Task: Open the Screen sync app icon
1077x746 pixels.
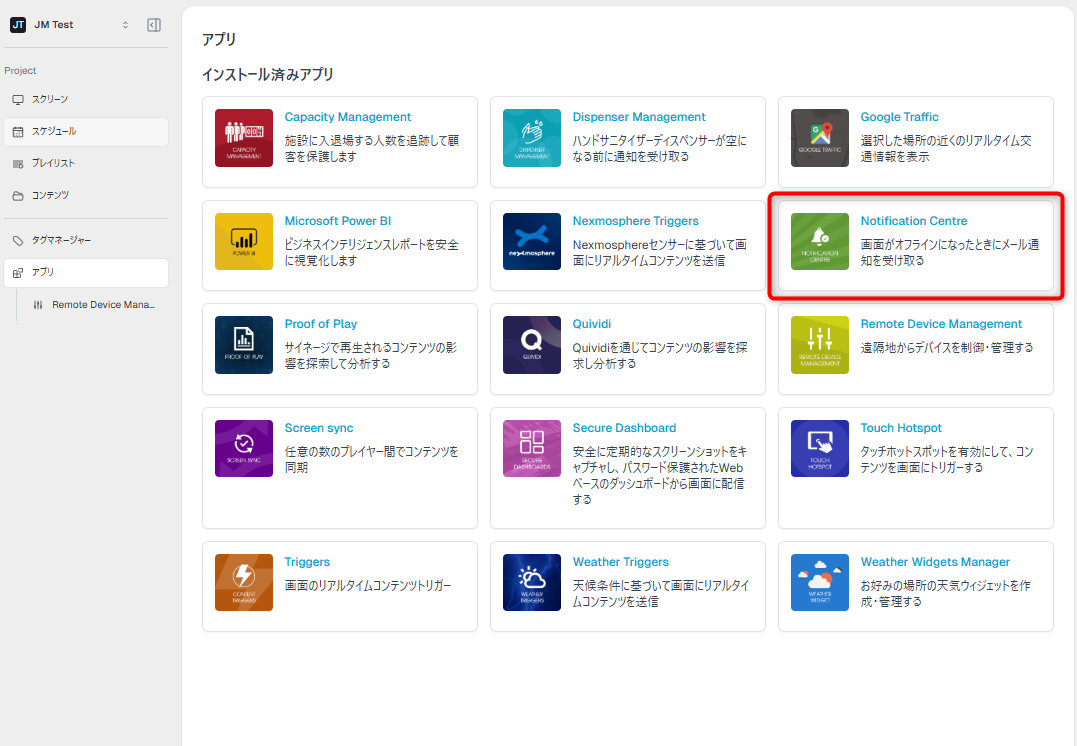Action: click(244, 449)
